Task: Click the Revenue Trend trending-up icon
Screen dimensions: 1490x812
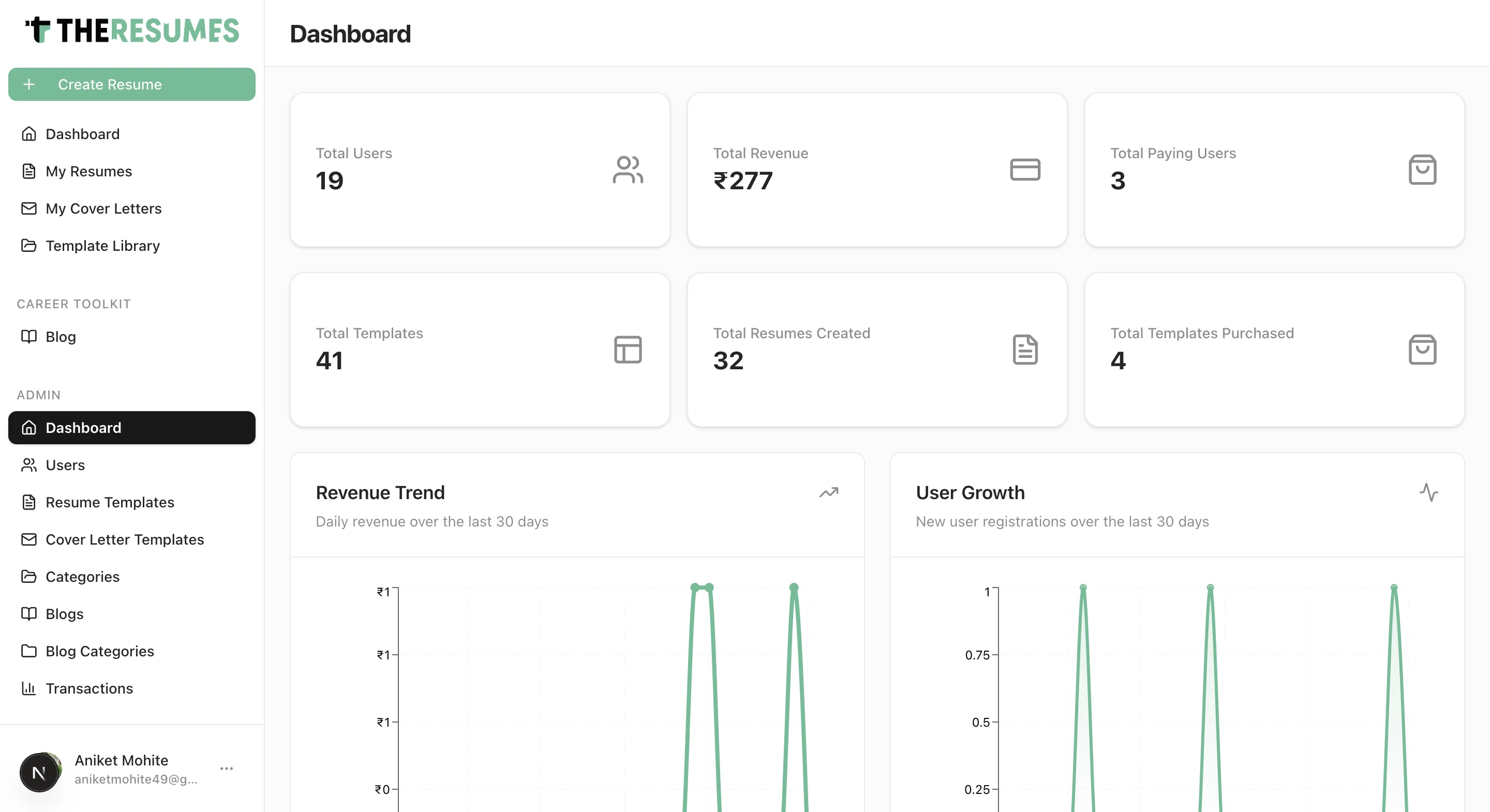Action: pyautogui.click(x=828, y=493)
